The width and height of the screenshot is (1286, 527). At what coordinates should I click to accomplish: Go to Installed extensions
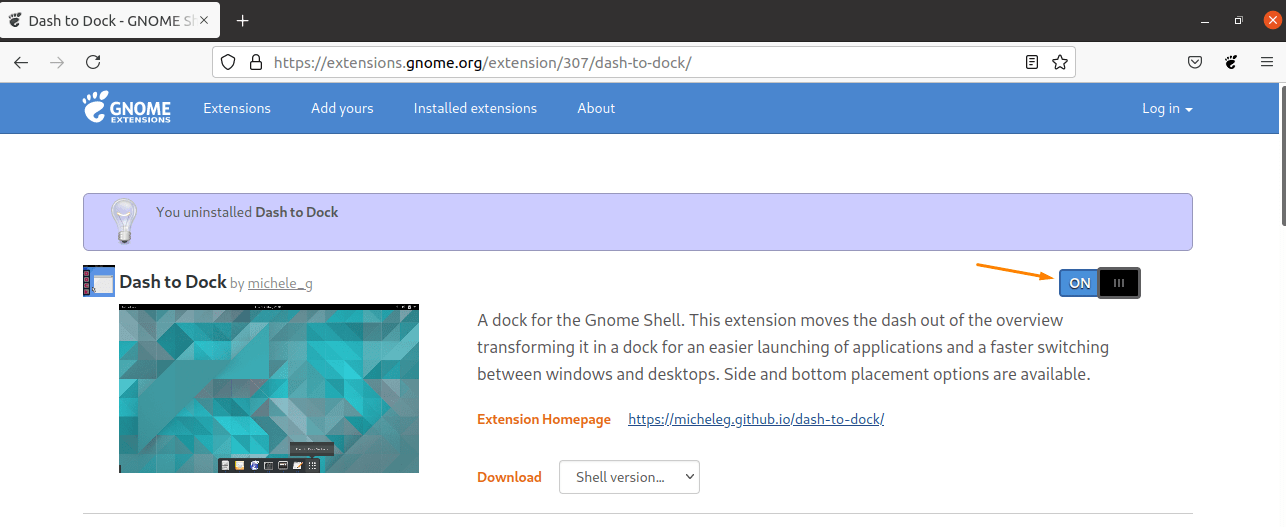[475, 108]
